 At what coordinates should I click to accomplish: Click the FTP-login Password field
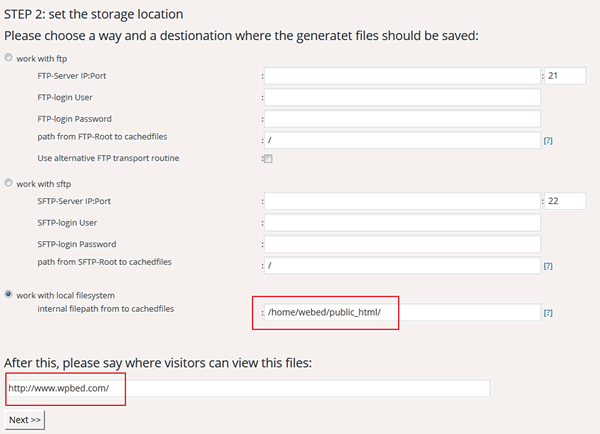(x=403, y=119)
